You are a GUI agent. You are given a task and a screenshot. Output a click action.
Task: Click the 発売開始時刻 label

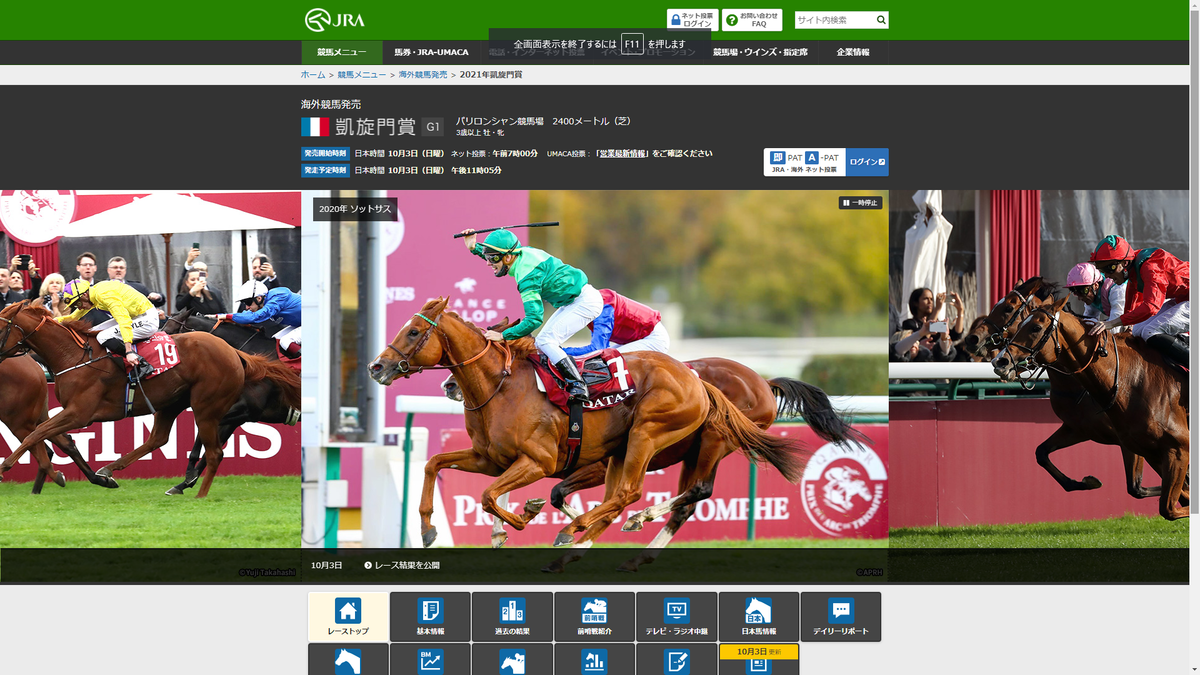click(x=326, y=154)
